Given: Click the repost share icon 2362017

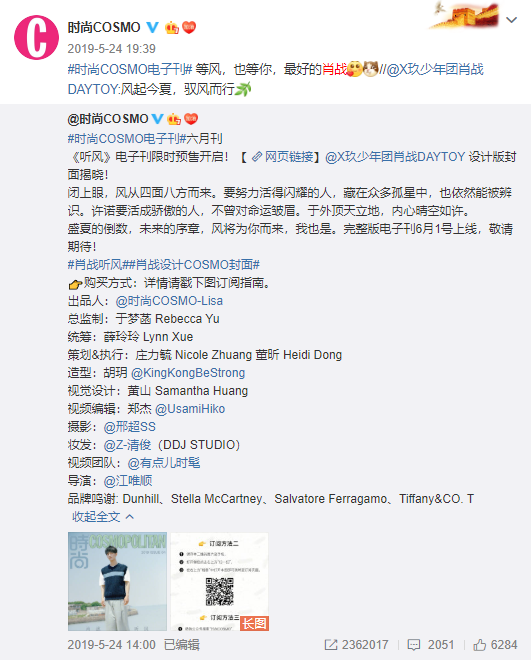Looking at the screenshot, I should click(331, 645).
